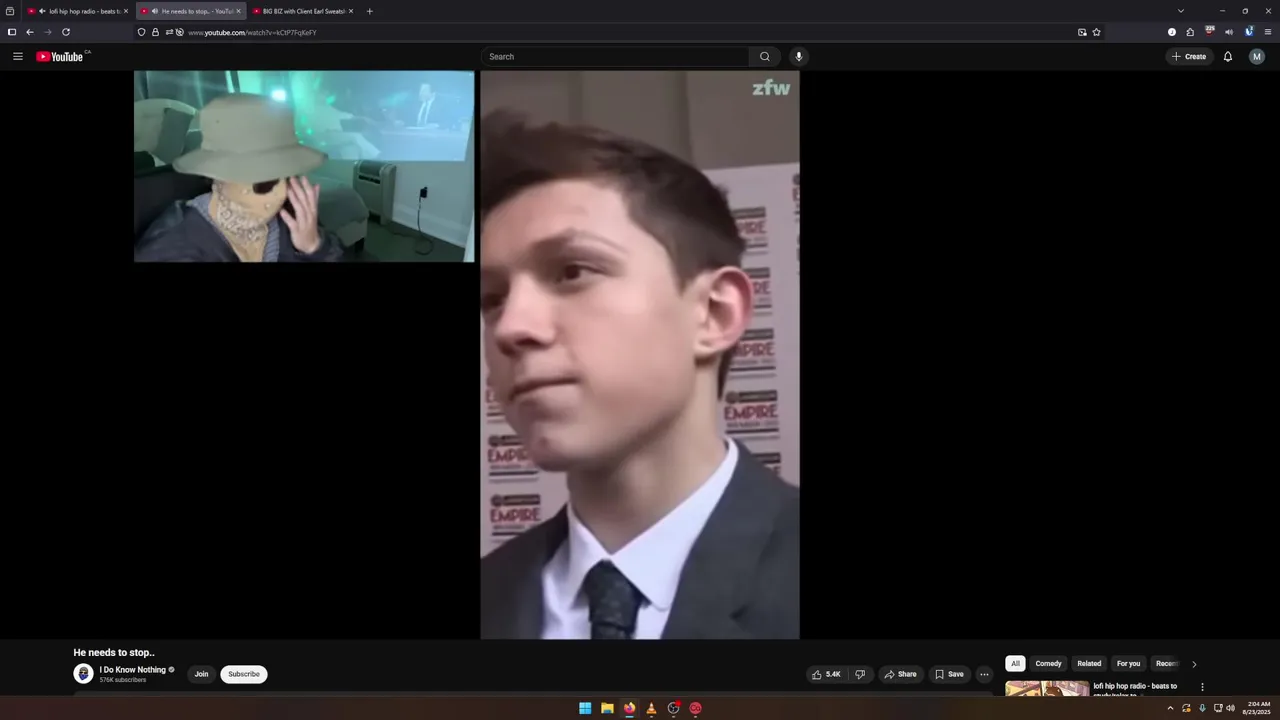The height and width of the screenshot is (720, 1280).
Task: Open the browser sidebar panel button
Action: (x=11, y=32)
